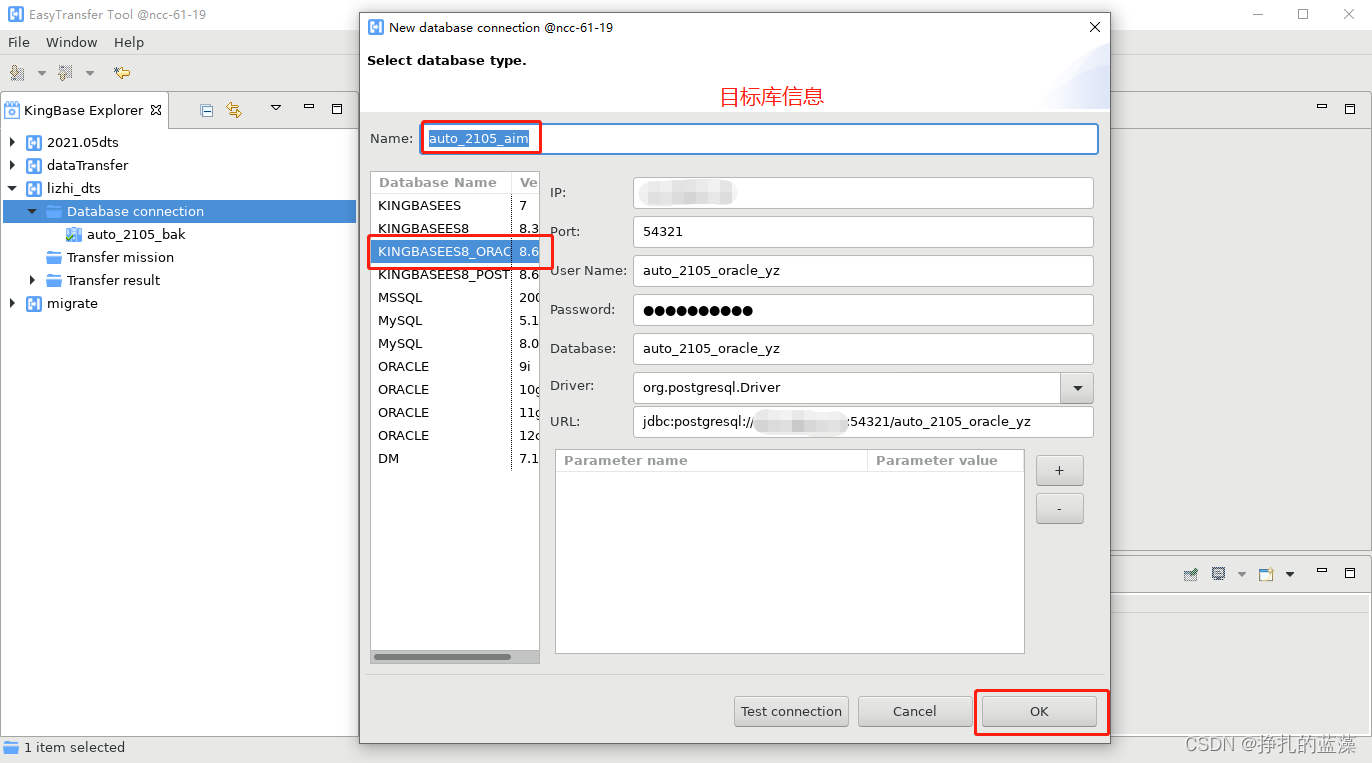Open dropdown arrow beside second toolbar icon
This screenshot has width=1372, height=763.
tap(89, 73)
